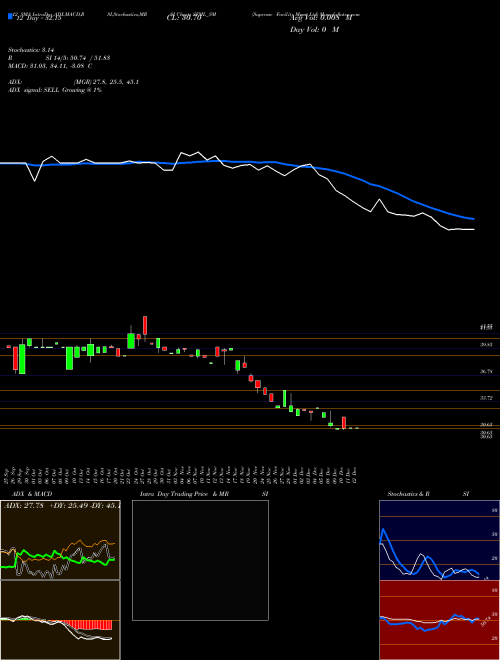Click the ADX: 27.78 header in the ADX panel
Screen dimensions: 500x660
26,505
